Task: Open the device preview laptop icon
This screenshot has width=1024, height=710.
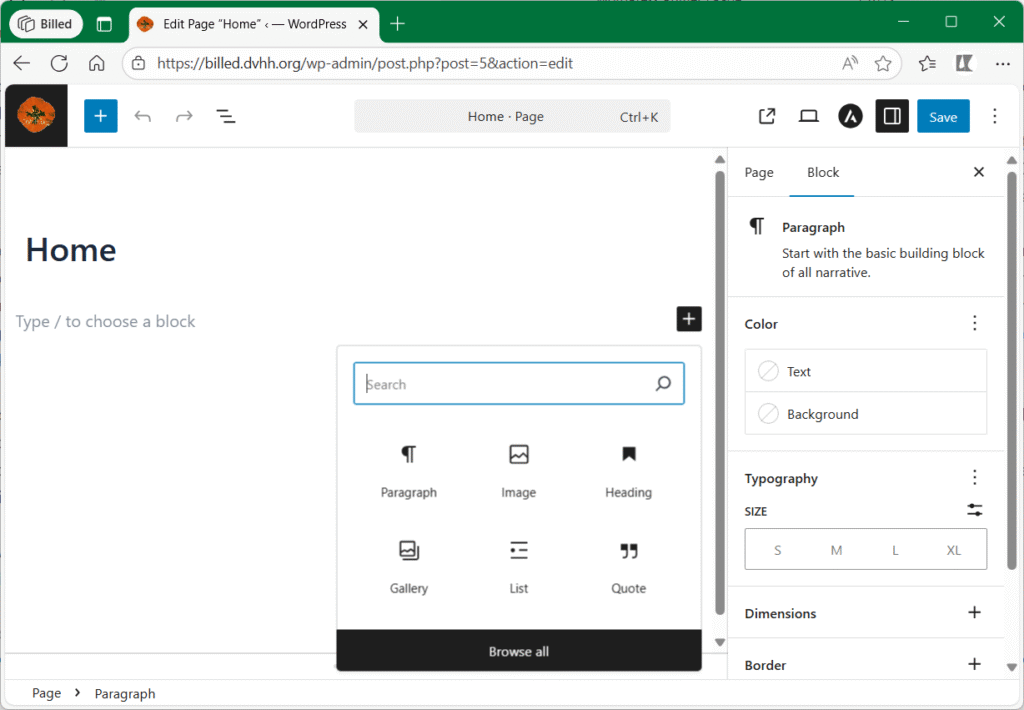Action: [809, 116]
